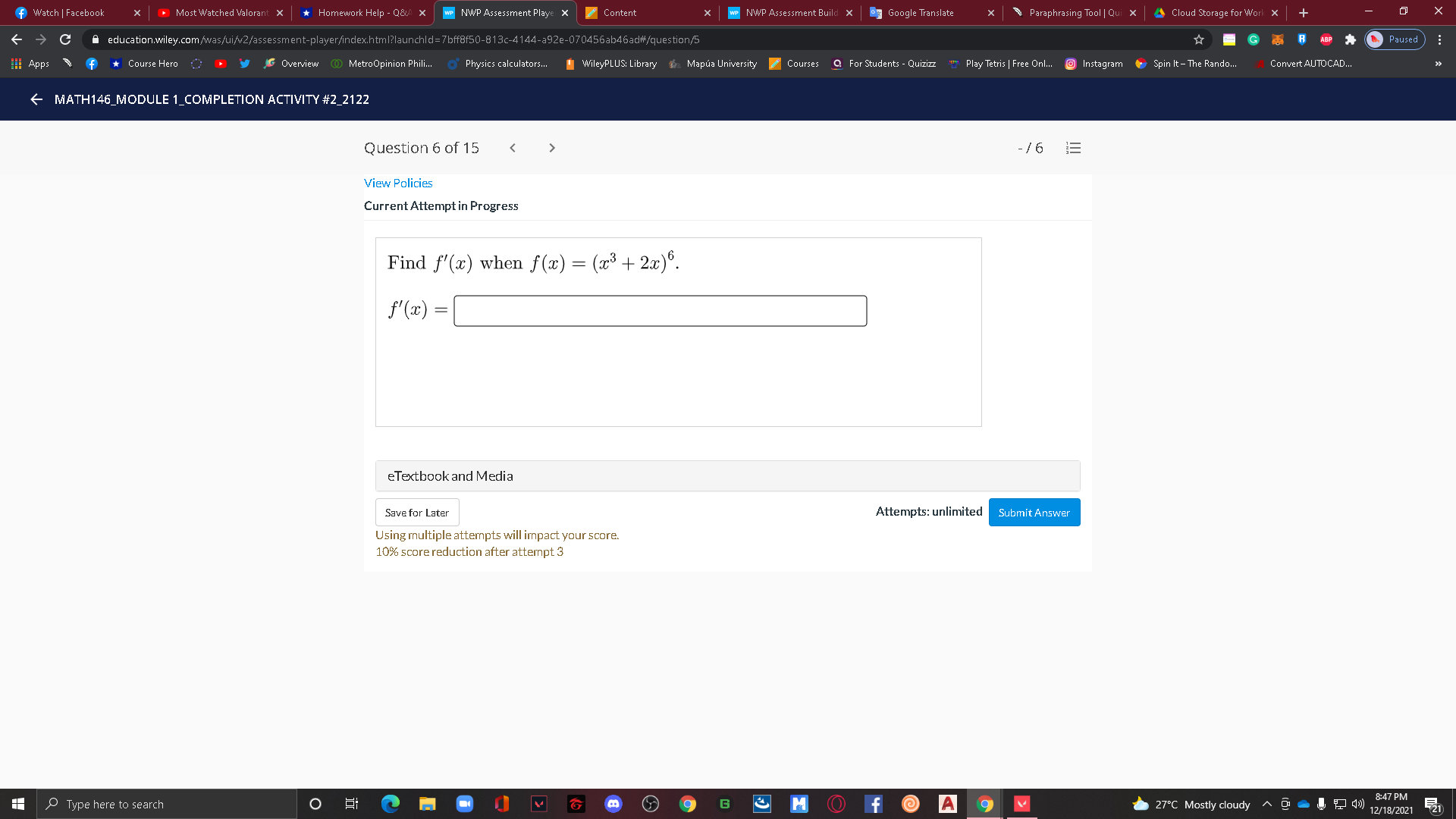Image resolution: width=1456 pixels, height=819 pixels.
Task: Launch OBS Studio from the taskbar
Action: pos(650,804)
